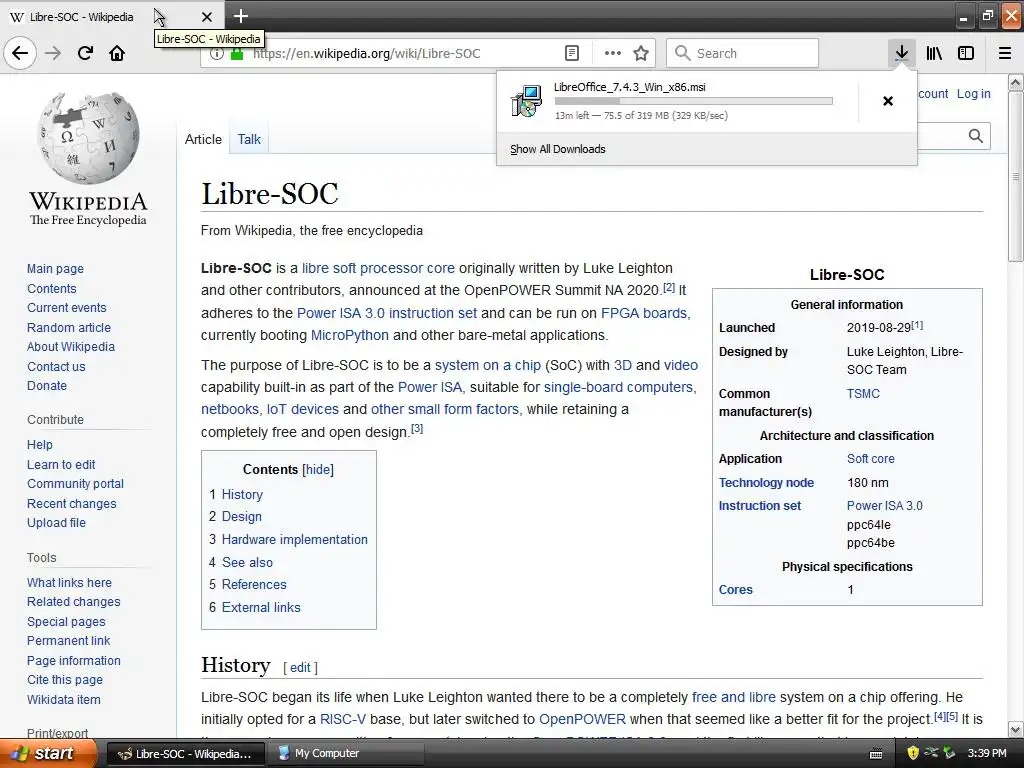Open the Donate link

point(47,385)
